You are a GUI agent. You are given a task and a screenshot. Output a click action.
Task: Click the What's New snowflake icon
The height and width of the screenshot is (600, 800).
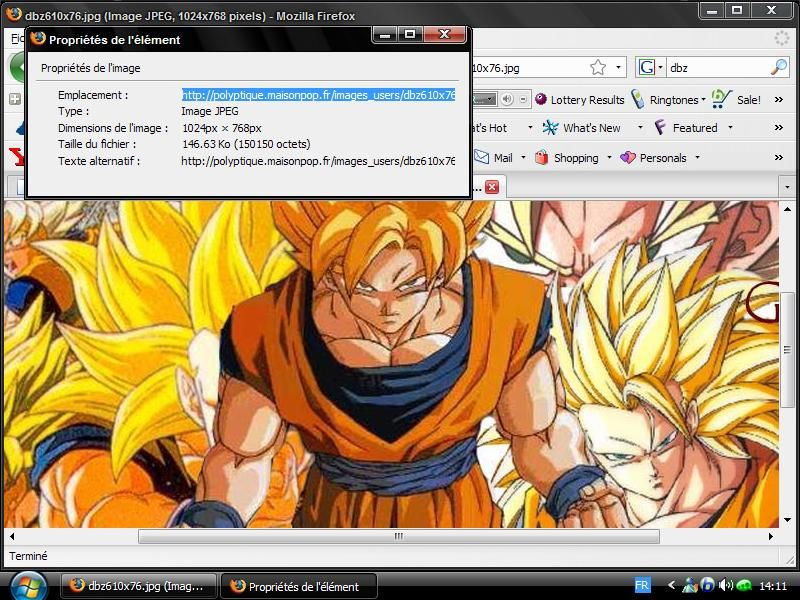pyautogui.click(x=550, y=128)
